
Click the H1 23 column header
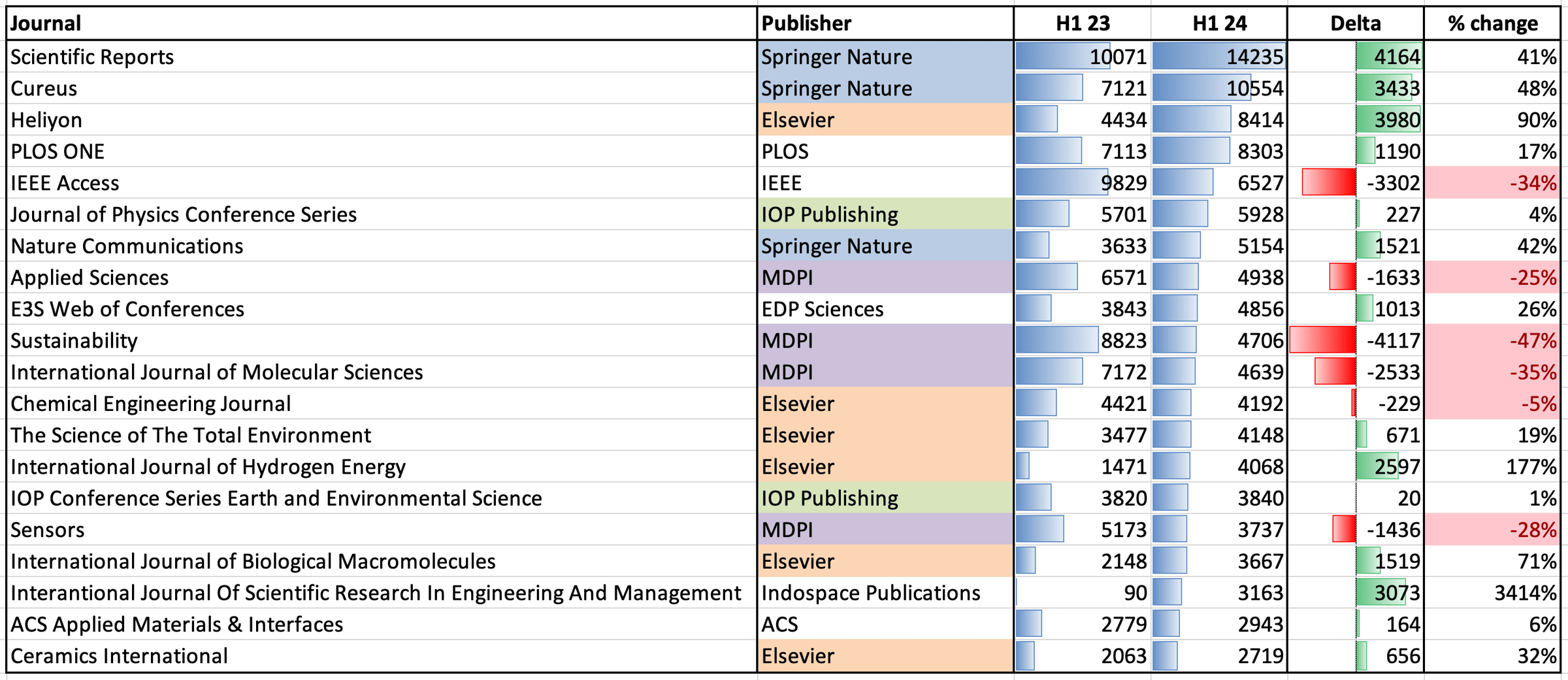tap(1083, 24)
